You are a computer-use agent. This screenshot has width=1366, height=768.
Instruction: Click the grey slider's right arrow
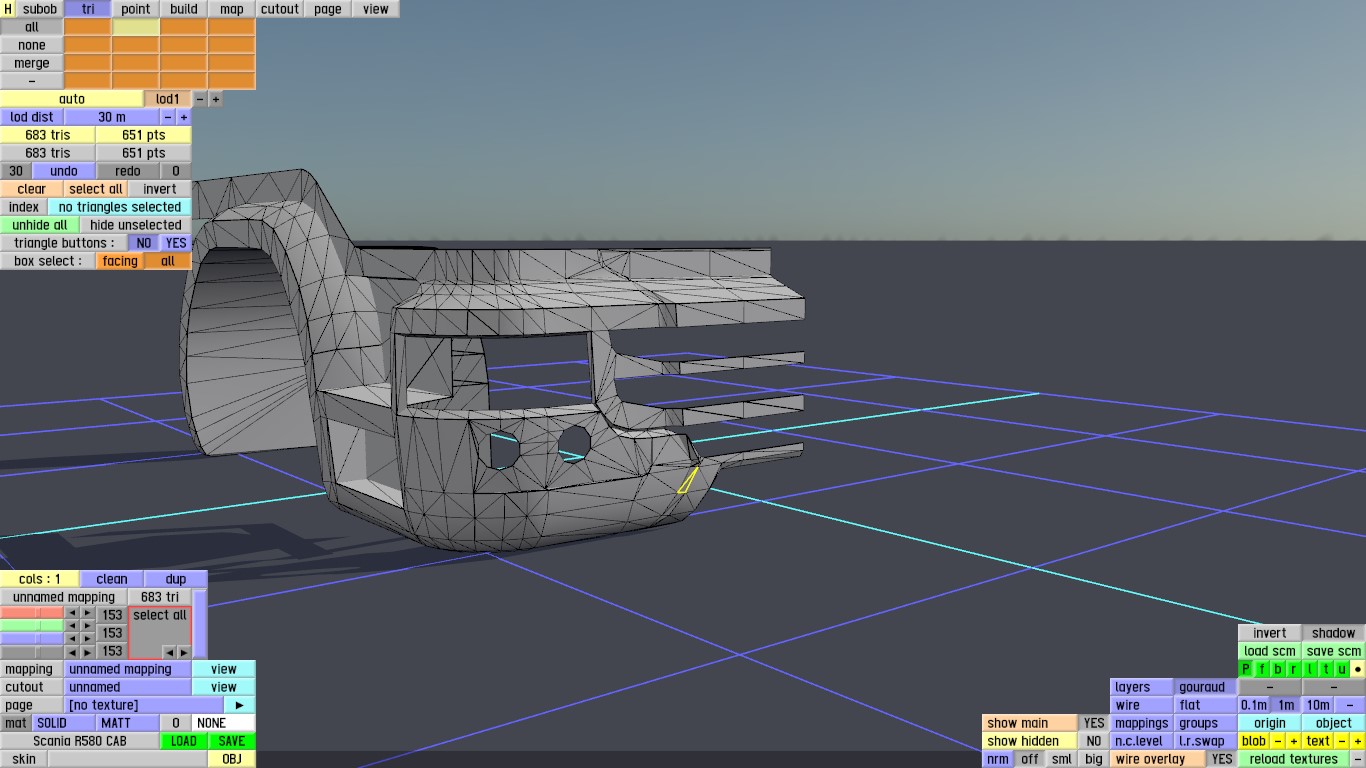(88, 650)
